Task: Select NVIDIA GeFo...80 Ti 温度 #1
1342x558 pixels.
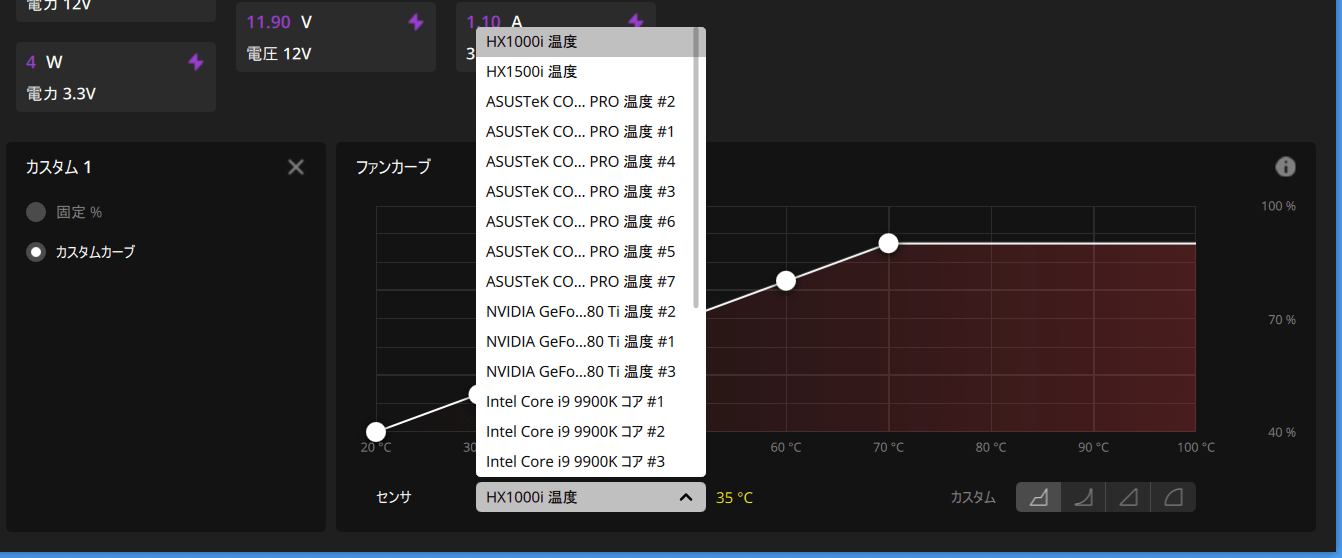Action: (x=587, y=342)
